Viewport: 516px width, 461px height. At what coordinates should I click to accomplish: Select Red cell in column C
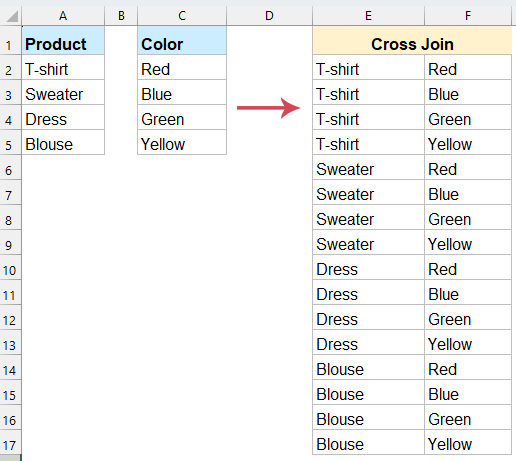coord(182,67)
